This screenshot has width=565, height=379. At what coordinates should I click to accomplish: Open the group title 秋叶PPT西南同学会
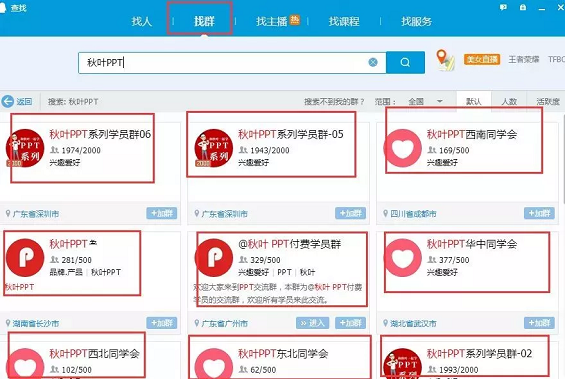(x=472, y=134)
